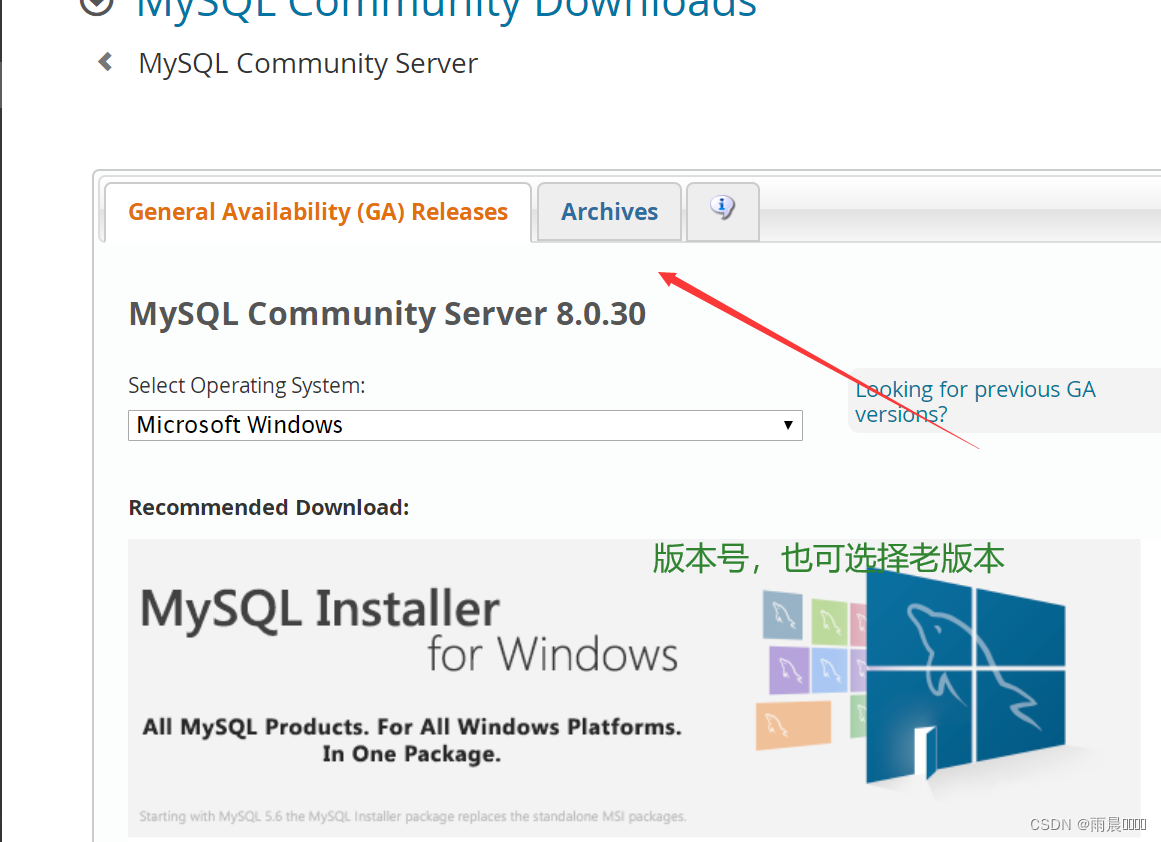Click 'All MySQL Products' banner text
This screenshot has width=1161, height=842.
click(x=412, y=740)
